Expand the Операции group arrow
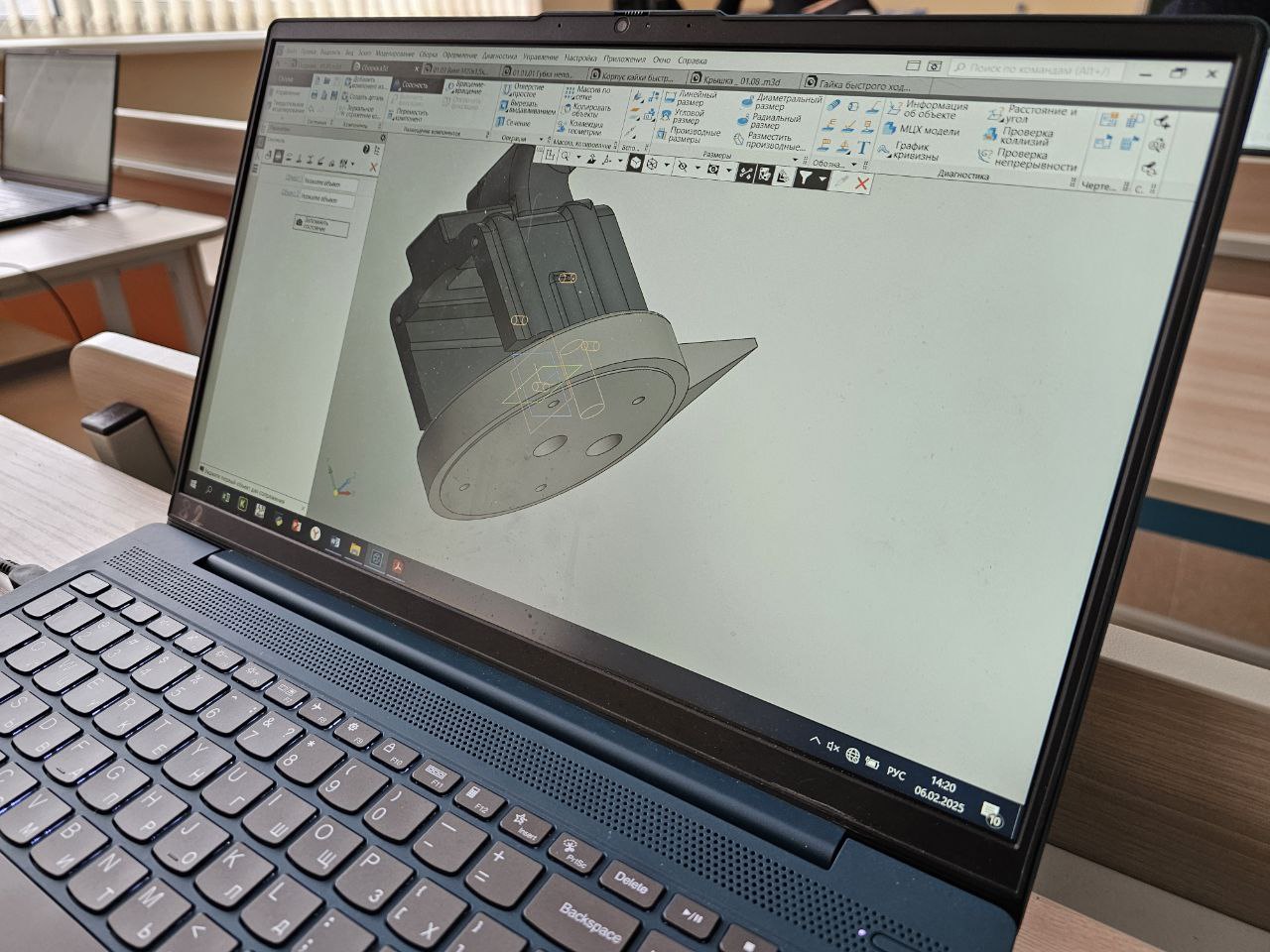The height and width of the screenshot is (952, 1270). tap(543, 141)
